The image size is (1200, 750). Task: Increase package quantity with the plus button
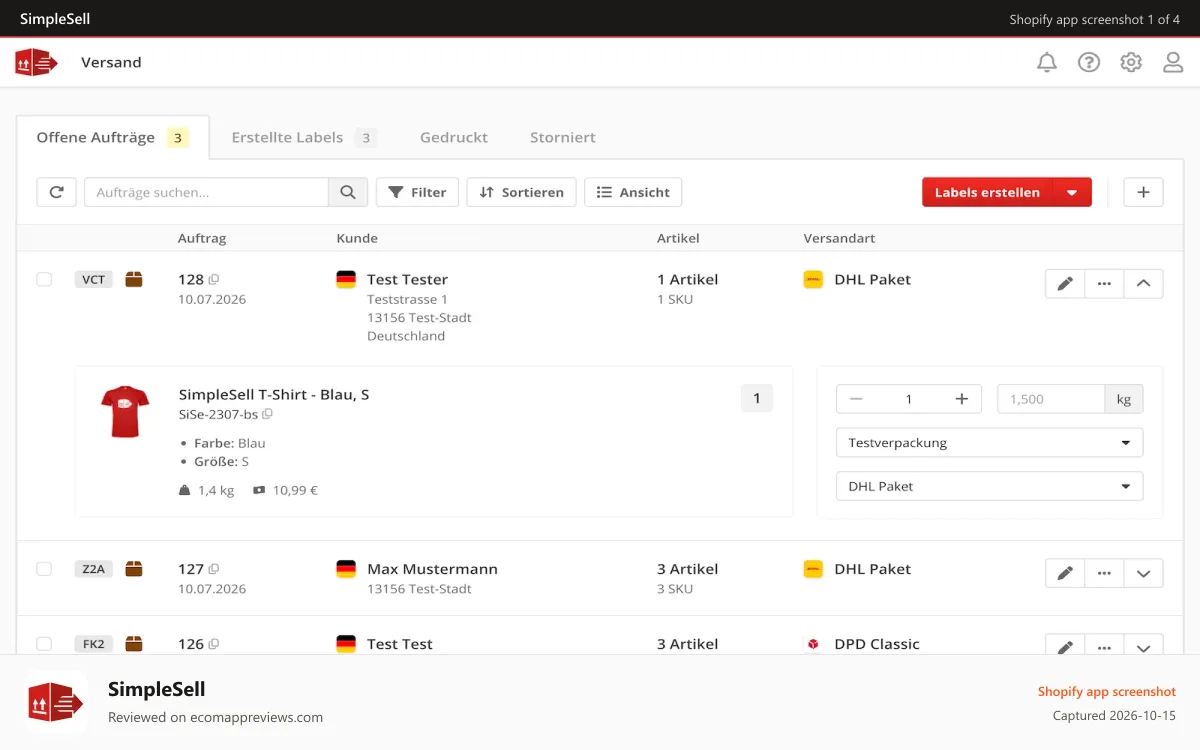click(962, 399)
